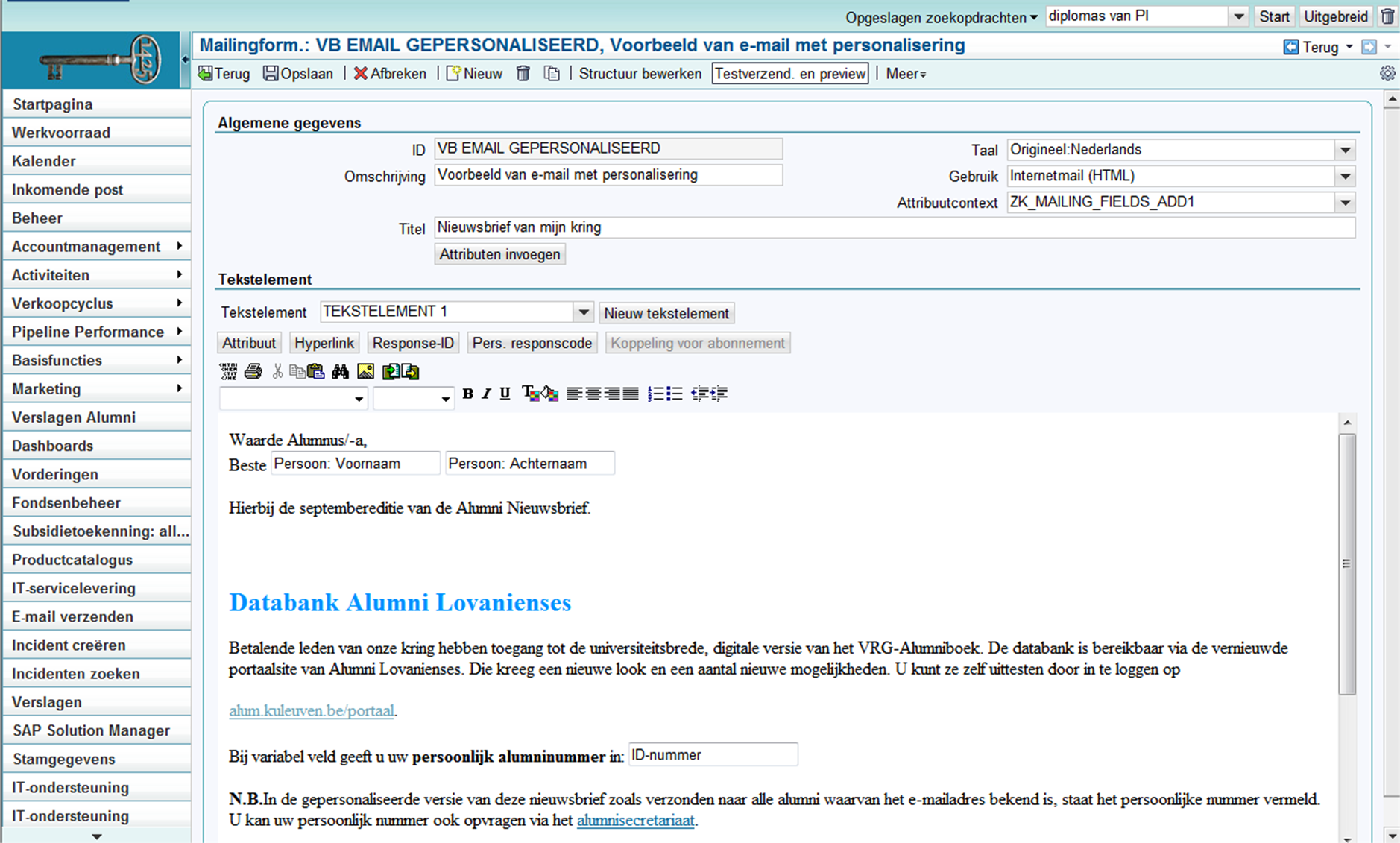This screenshot has width=1400, height=843.
Task: Click the export document icon
Action: 410,371
